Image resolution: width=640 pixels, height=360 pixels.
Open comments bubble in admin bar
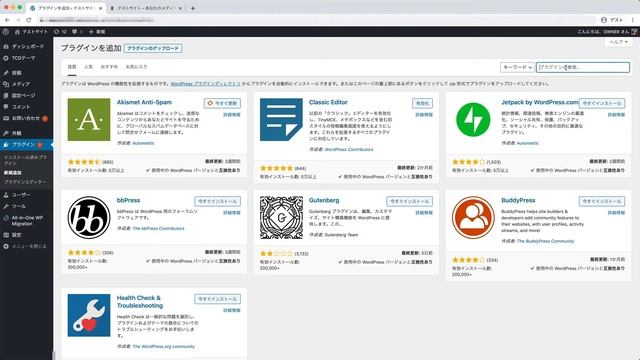(x=77, y=31)
